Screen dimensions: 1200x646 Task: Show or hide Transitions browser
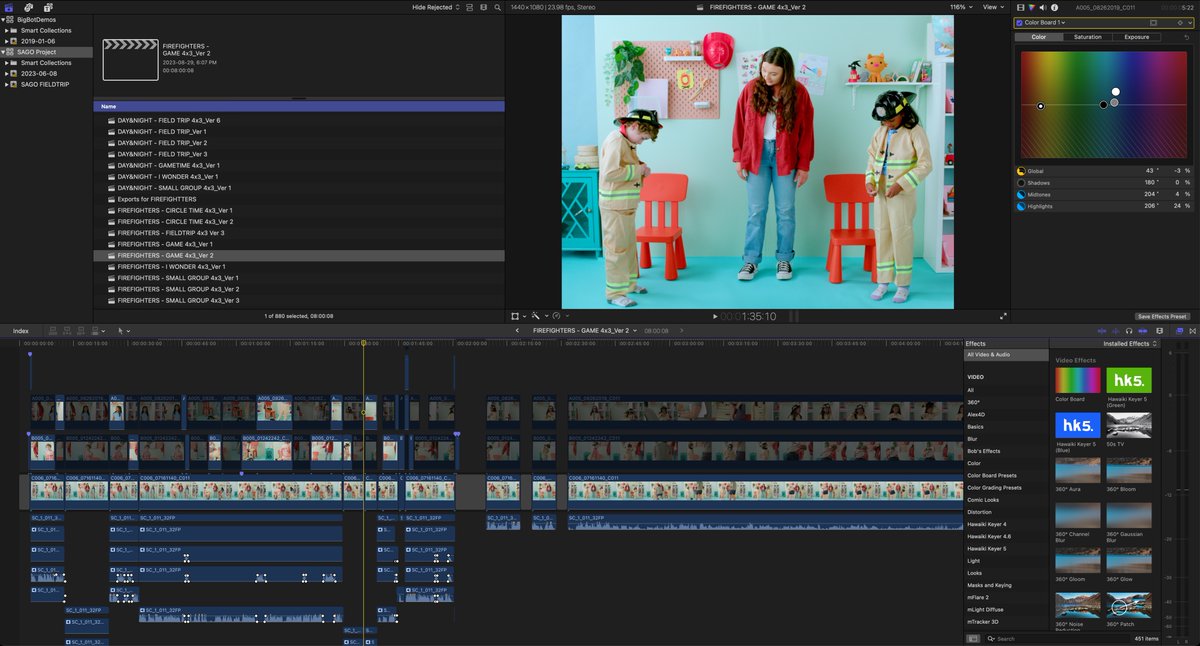coord(1192,331)
